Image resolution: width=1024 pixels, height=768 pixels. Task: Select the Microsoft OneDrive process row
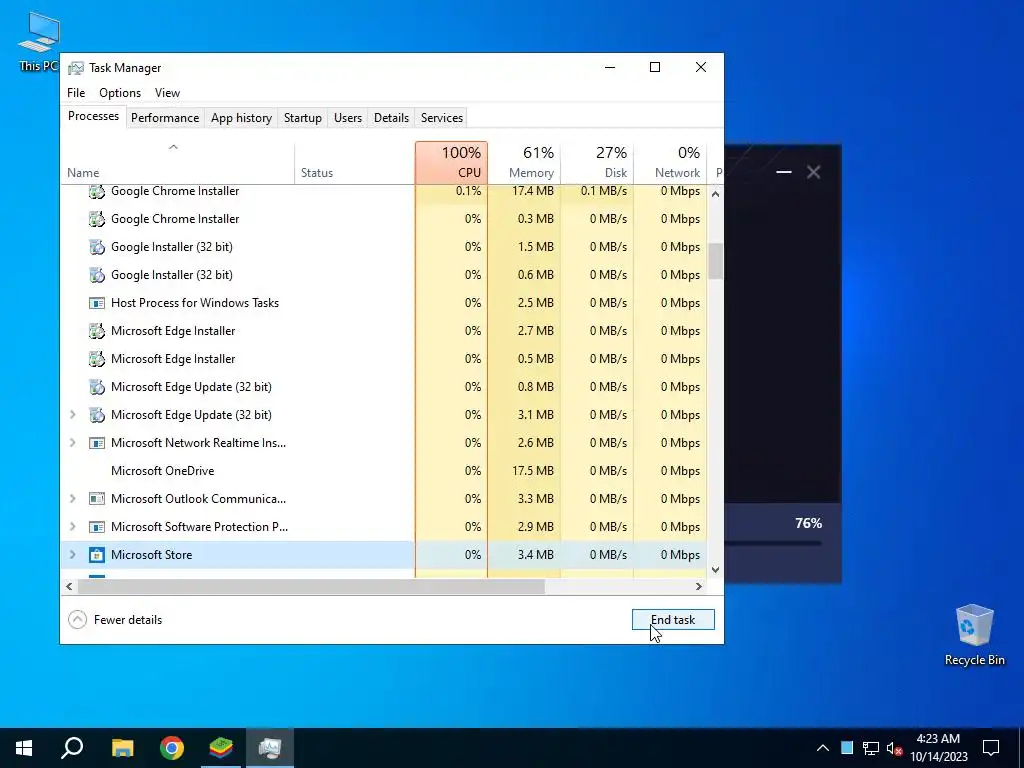383,471
